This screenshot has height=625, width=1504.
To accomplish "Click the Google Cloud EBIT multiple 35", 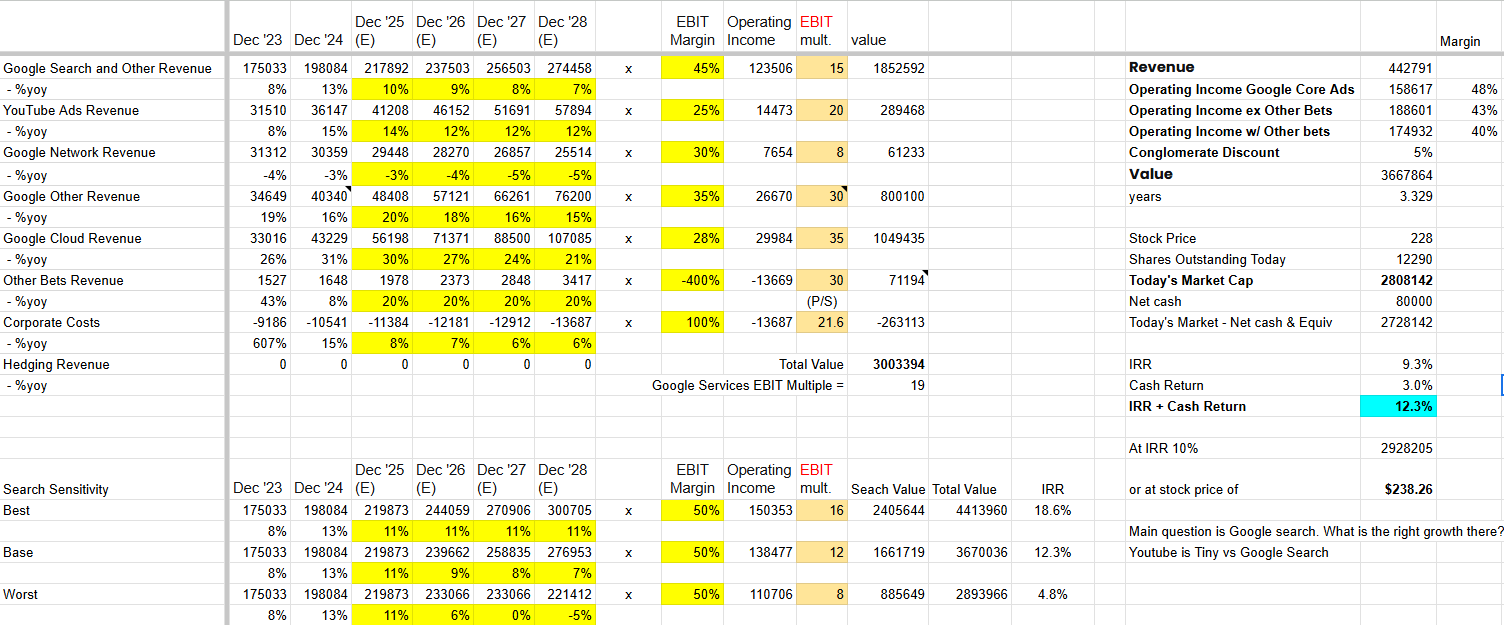I will coord(822,238).
